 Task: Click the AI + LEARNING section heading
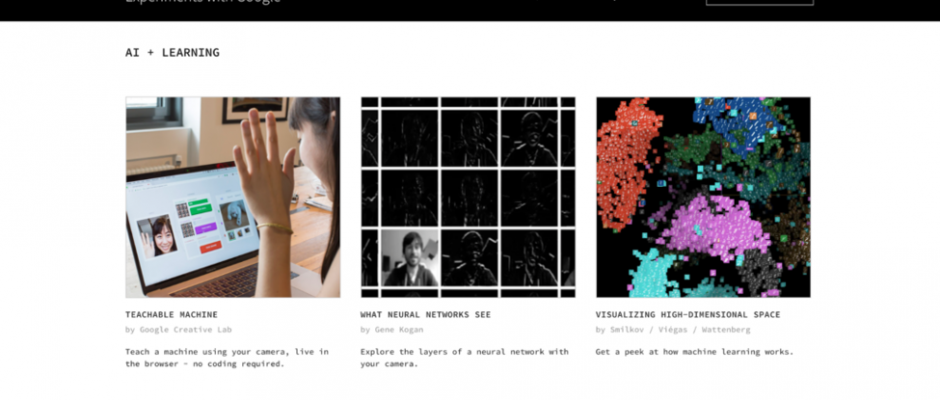coord(173,52)
